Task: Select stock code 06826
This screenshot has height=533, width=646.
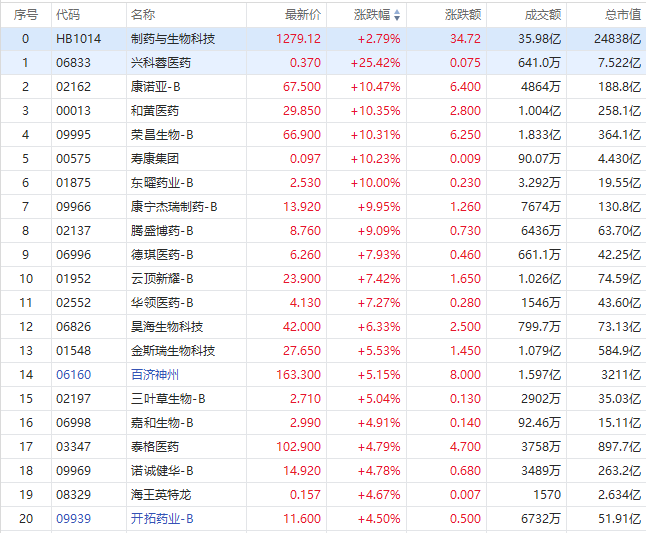Action: (x=73, y=327)
